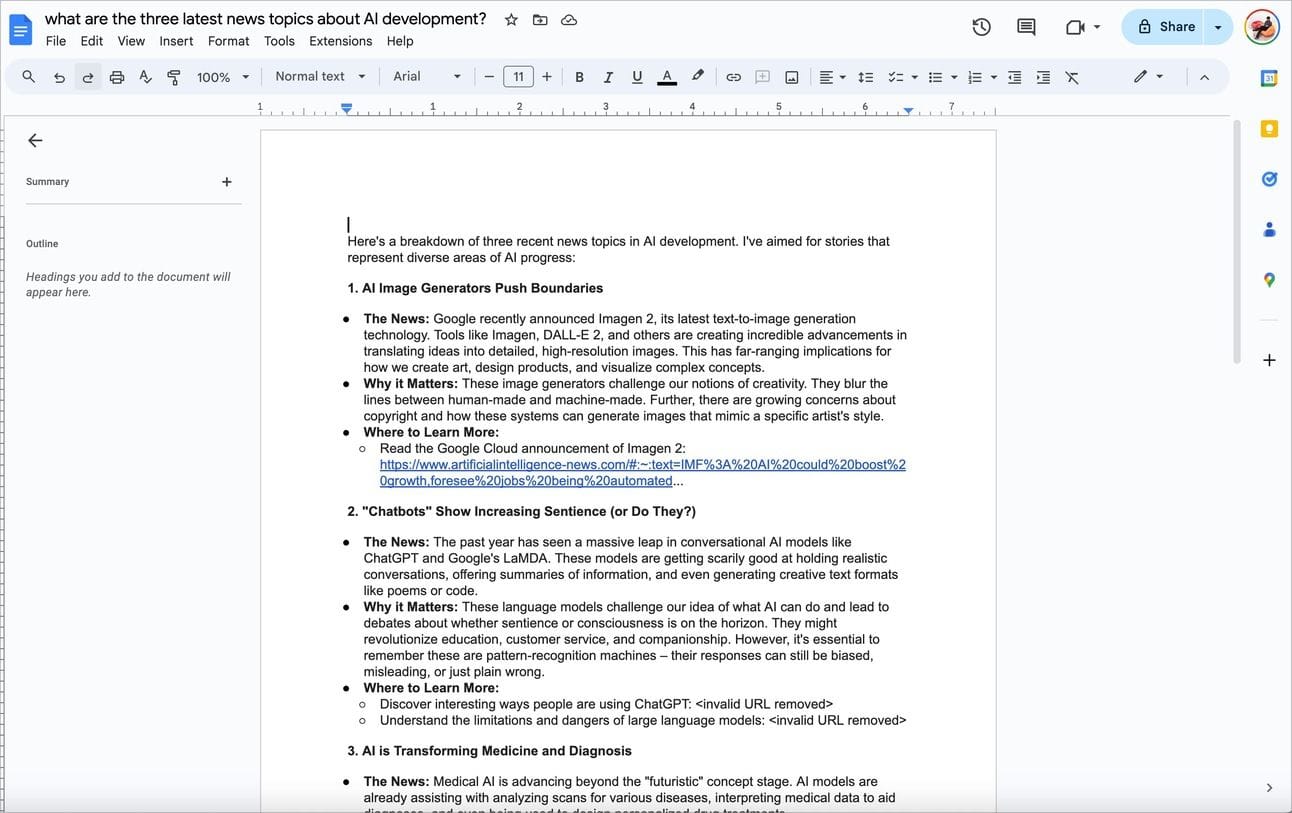Click the document title to rename
The image size is (1292, 813).
266,19
